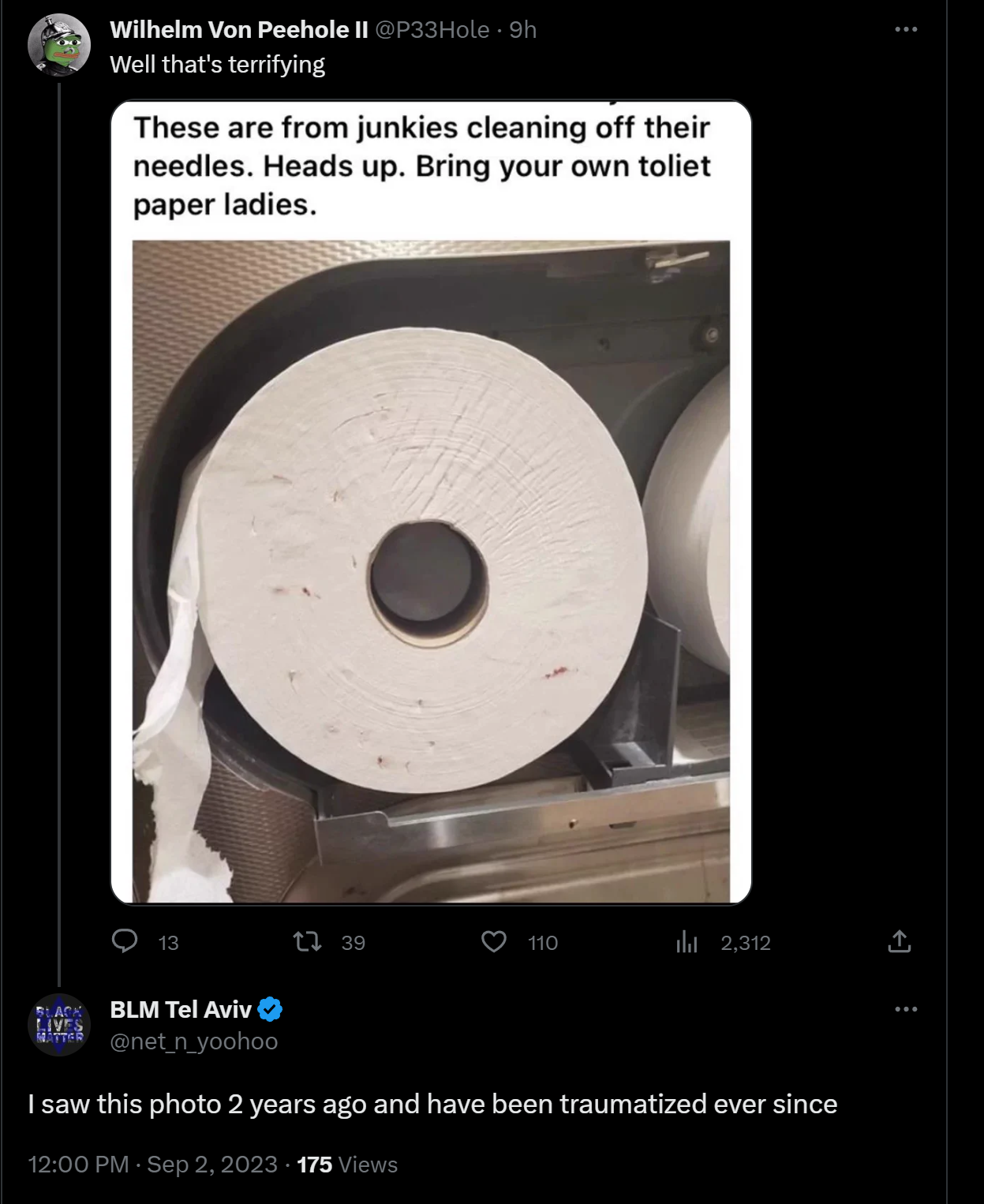The width and height of the screenshot is (984, 1204).
Task: Open BLM Tel Aviv profile avatar
Action: point(59,1024)
